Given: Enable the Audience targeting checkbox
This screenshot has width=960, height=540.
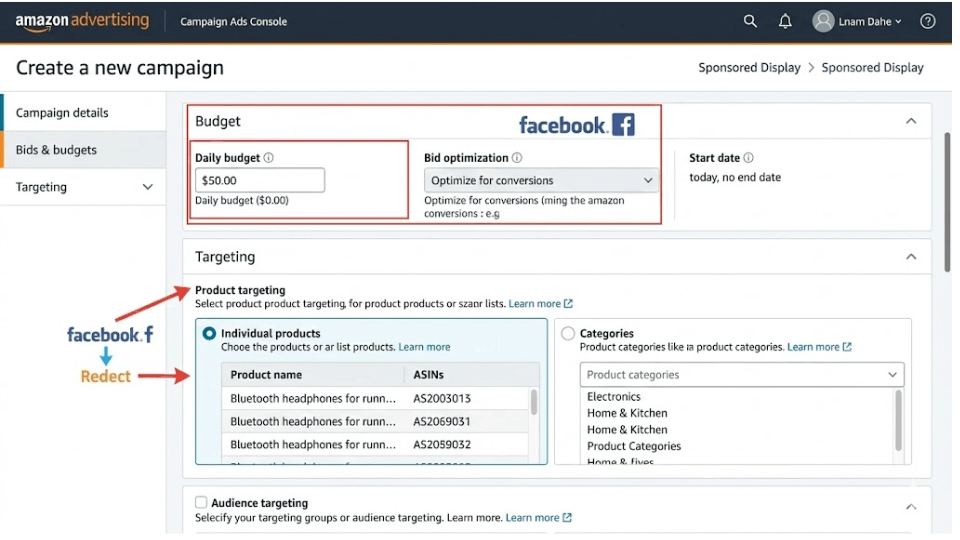Looking at the screenshot, I should [x=201, y=503].
